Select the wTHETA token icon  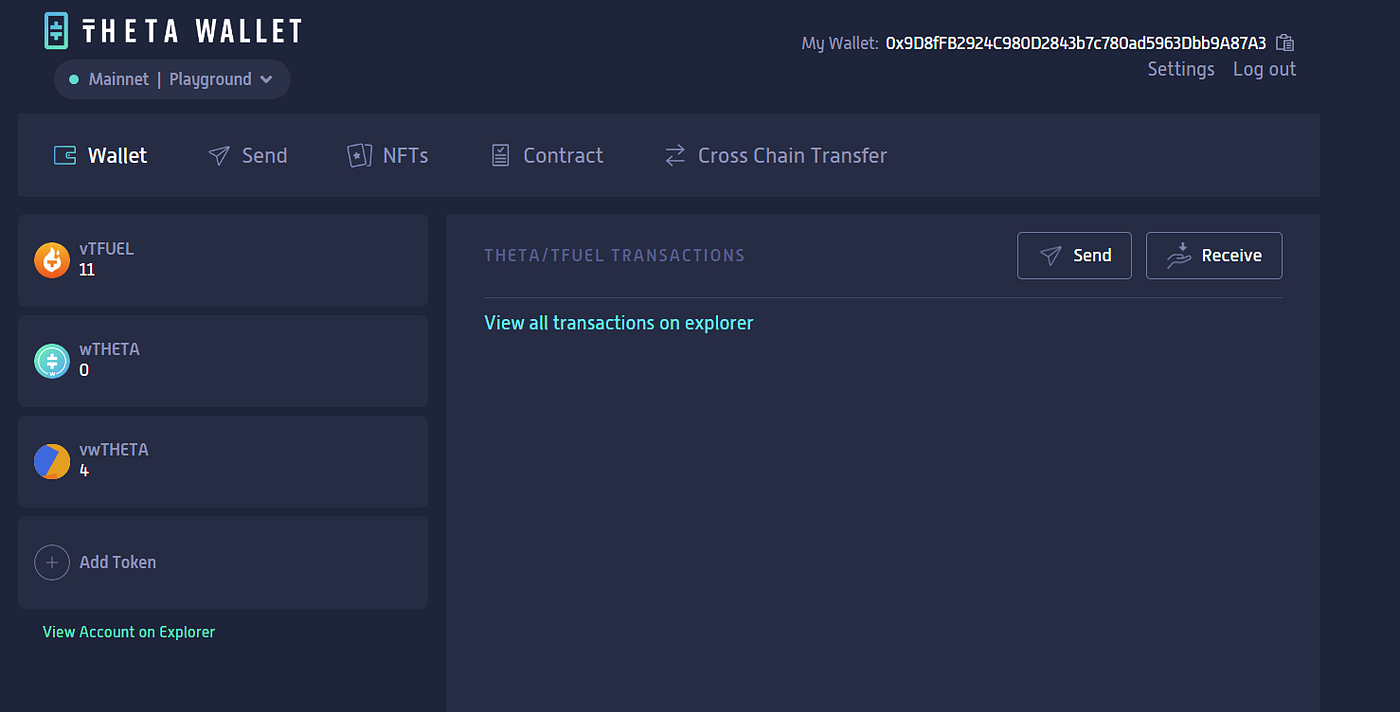[52, 361]
